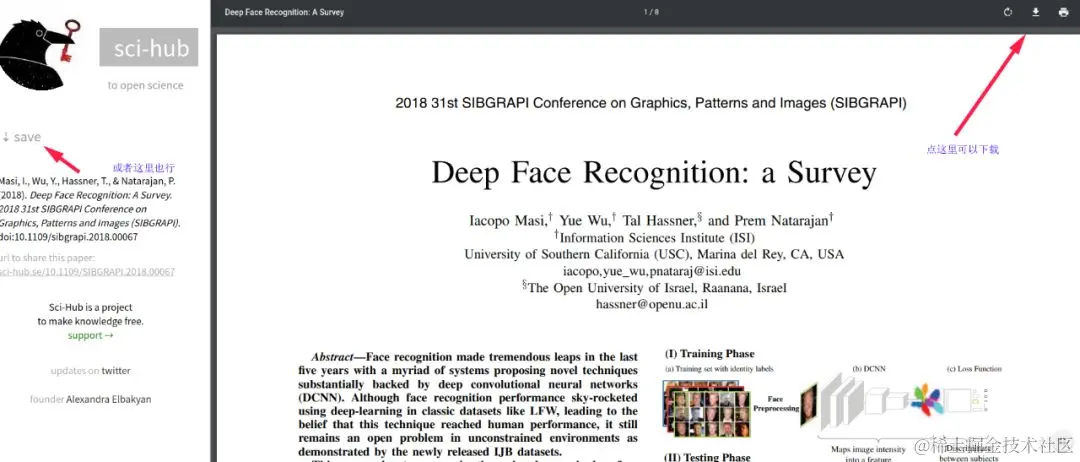Save the paper using the save link
The image size is (1080, 462).
click(x=21, y=137)
